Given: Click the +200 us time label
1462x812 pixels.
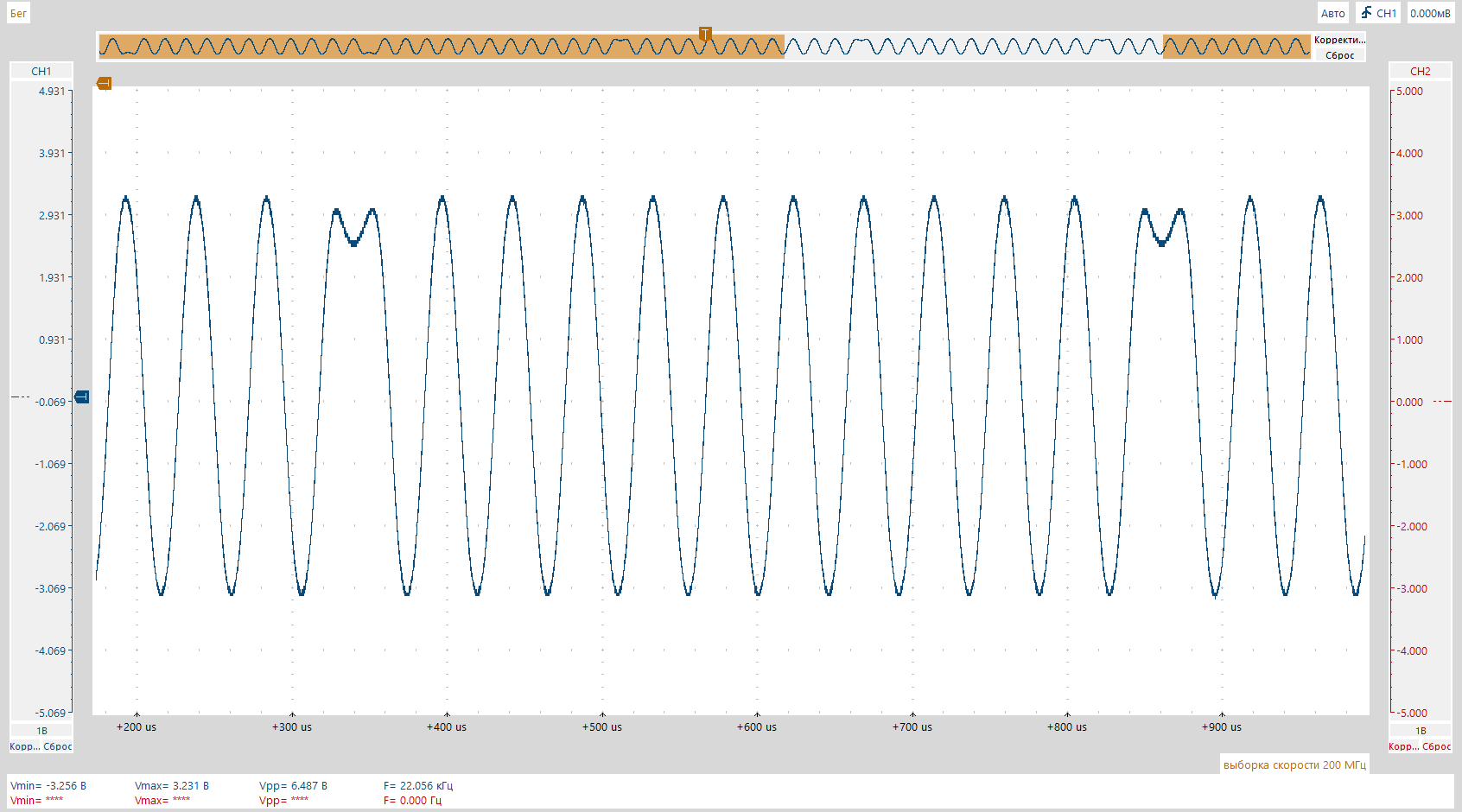Looking at the screenshot, I should [137, 727].
